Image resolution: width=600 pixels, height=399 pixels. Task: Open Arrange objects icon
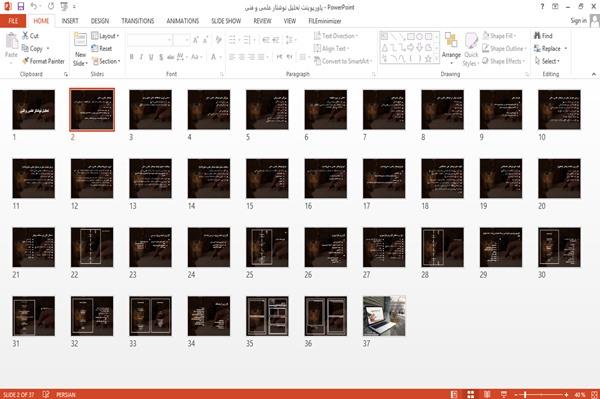451,40
